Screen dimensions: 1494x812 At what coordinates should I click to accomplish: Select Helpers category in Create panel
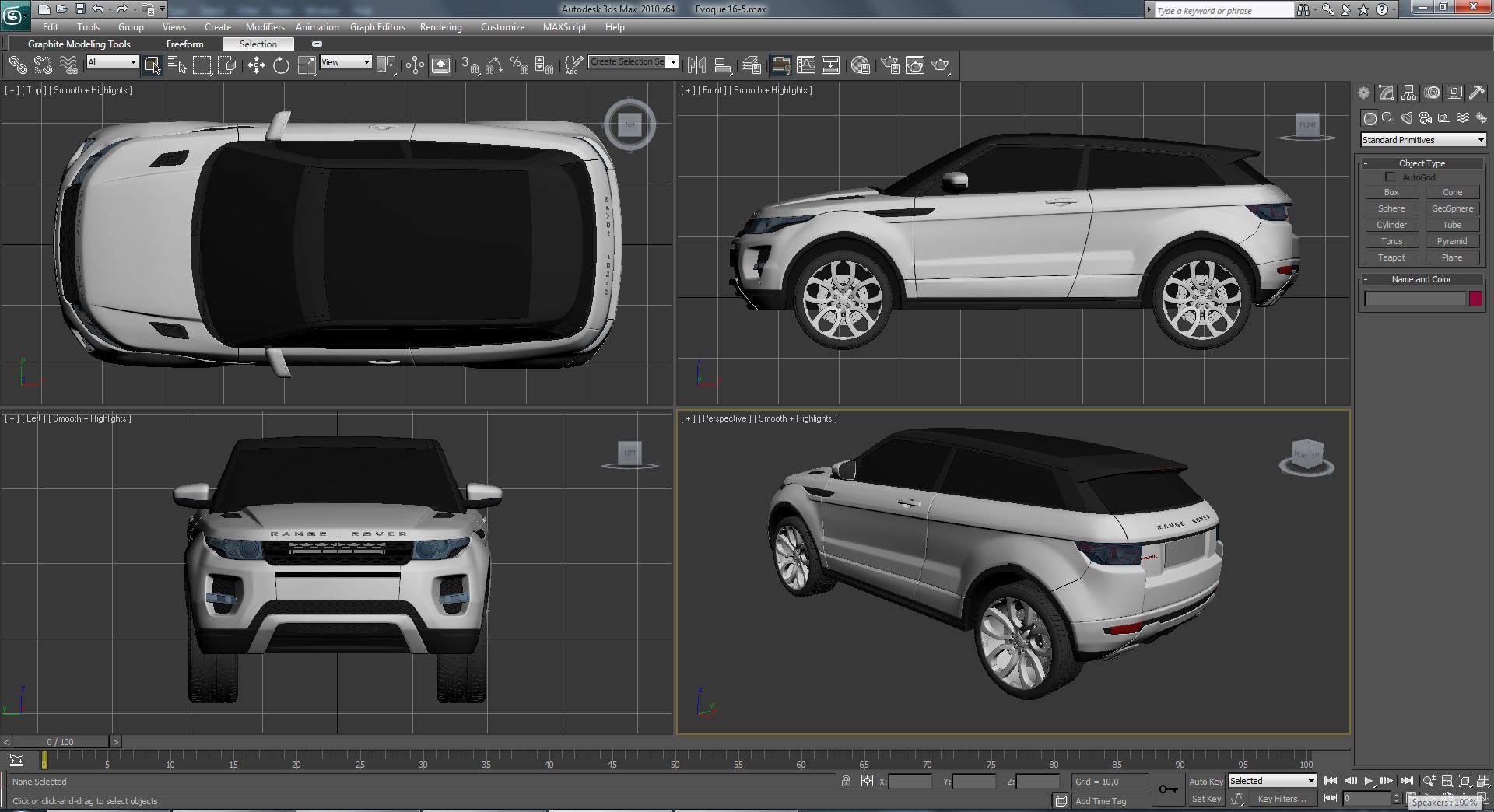click(x=1444, y=118)
